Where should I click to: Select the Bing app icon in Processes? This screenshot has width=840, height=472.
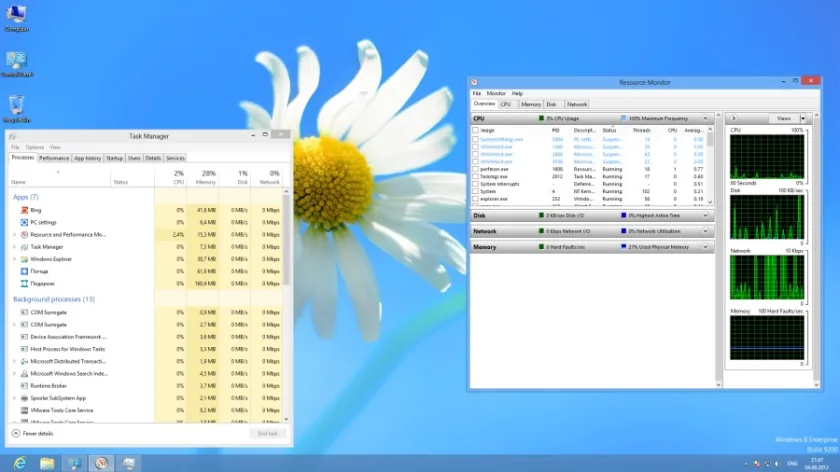[24, 210]
